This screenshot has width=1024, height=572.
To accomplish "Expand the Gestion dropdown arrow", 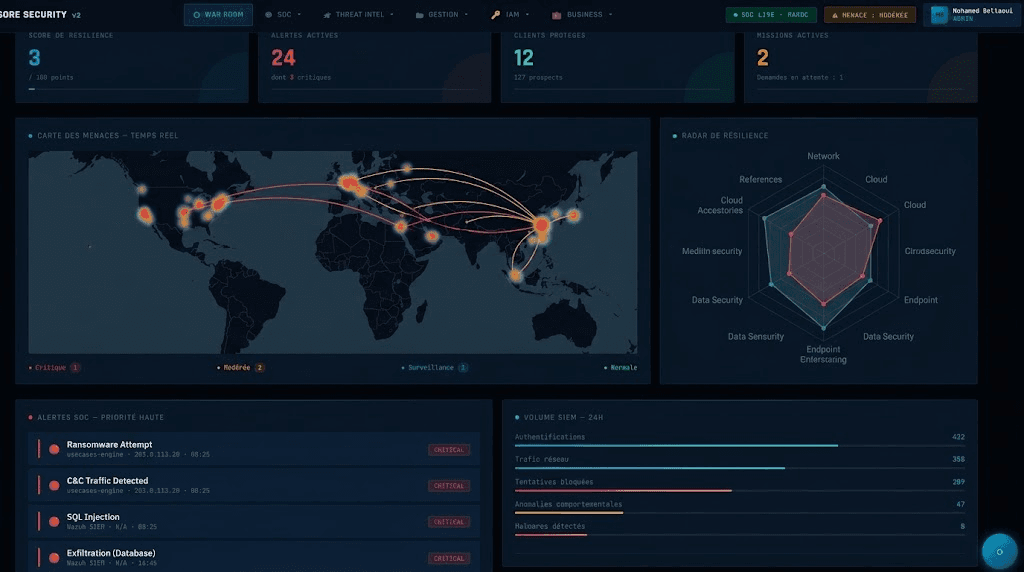I will pos(466,14).
